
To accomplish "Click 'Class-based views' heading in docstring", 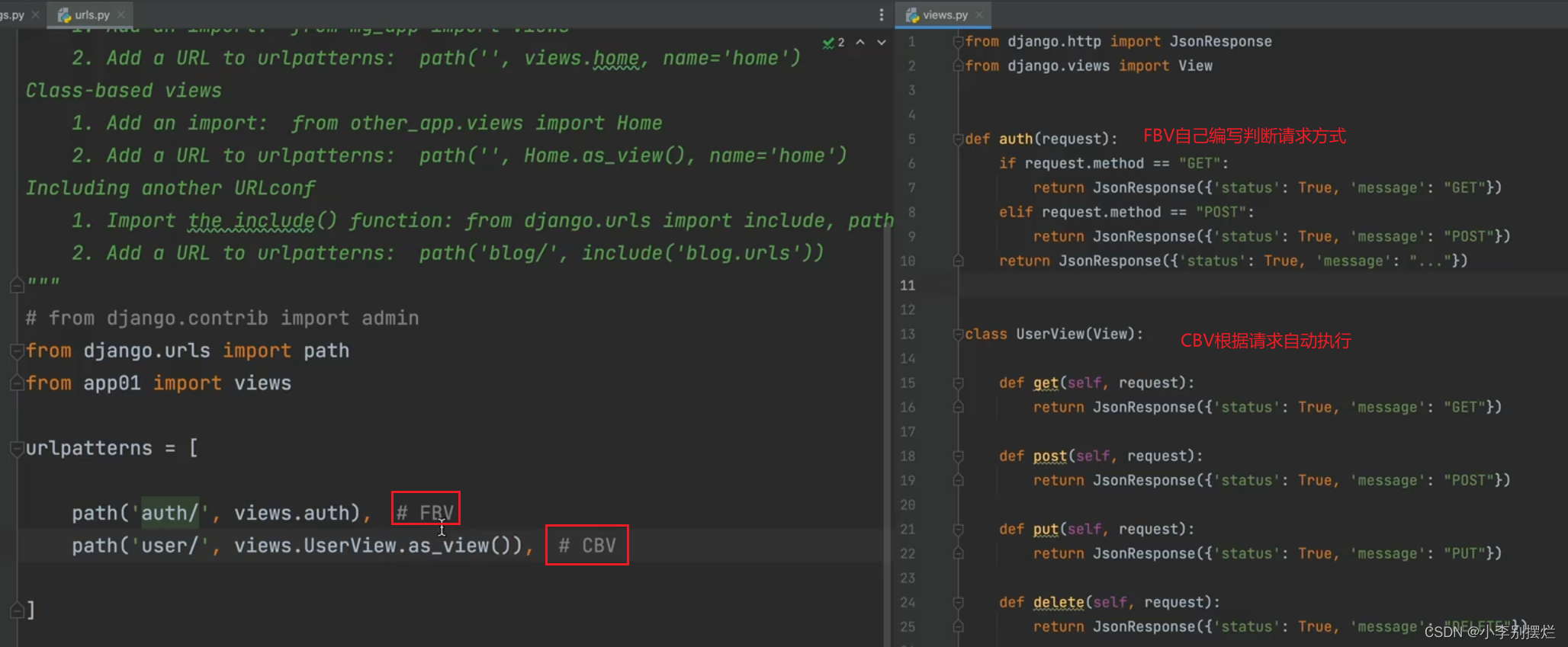I will tap(124, 91).
